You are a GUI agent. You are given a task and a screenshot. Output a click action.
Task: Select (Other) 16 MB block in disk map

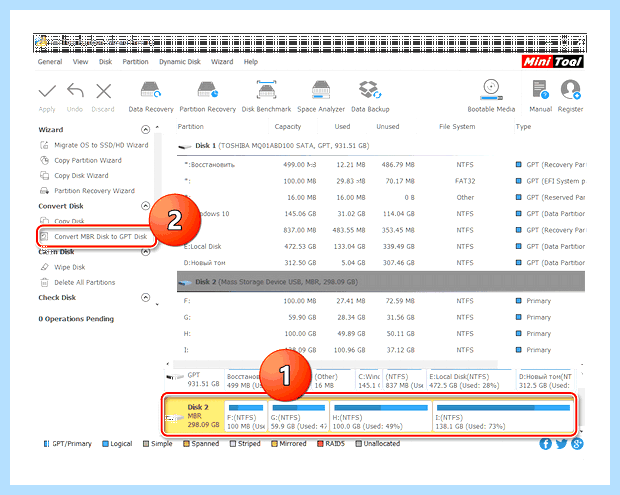(x=334, y=380)
